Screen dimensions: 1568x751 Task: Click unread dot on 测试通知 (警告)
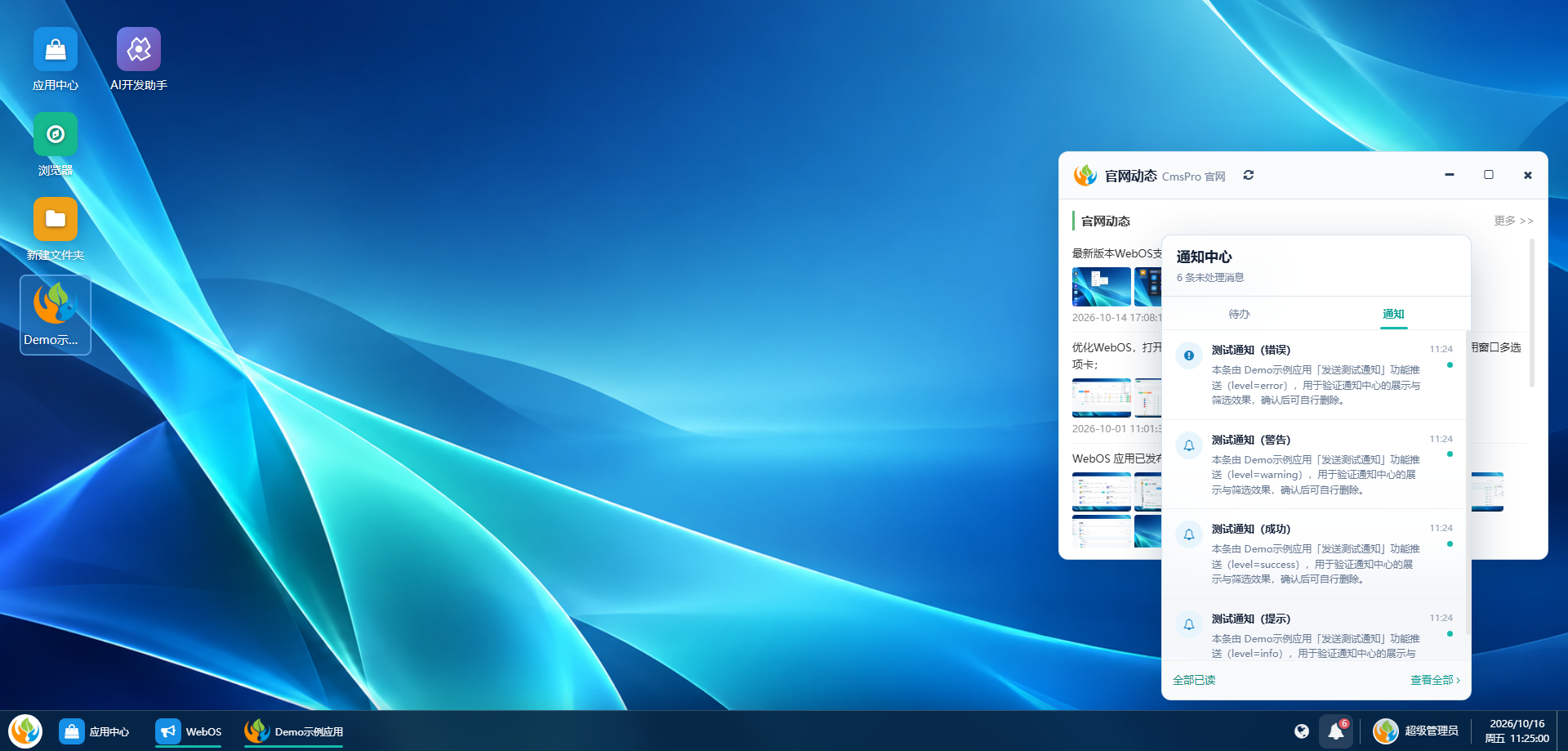pos(1450,454)
